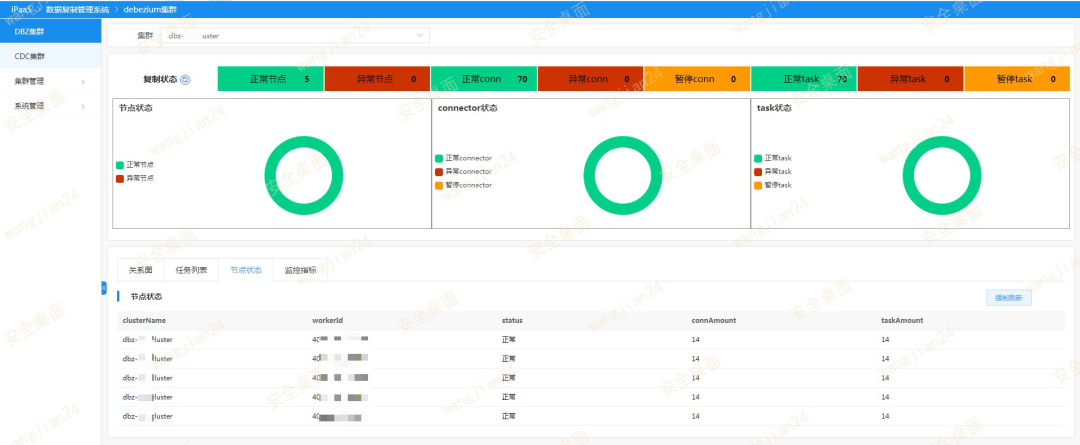Open the DBZ集群 sidebar item

click(50, 31)
